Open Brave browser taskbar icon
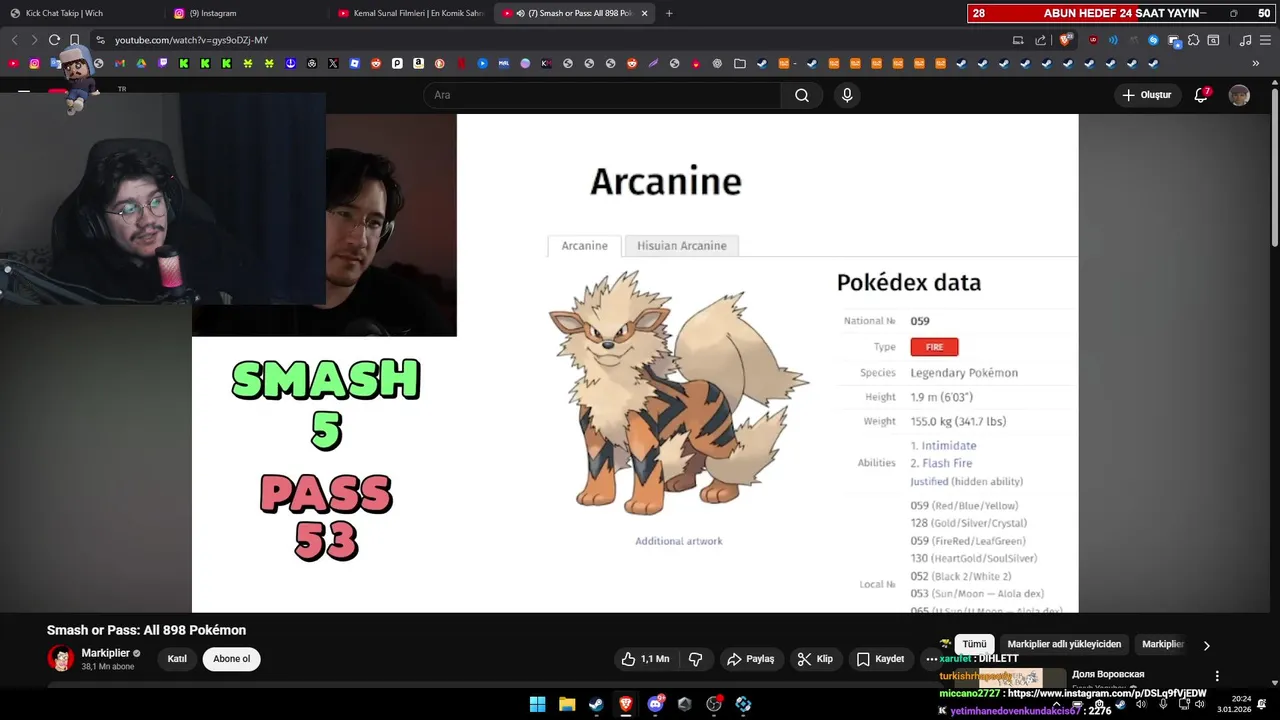The image size is (1280, 720). coord(626,704)
